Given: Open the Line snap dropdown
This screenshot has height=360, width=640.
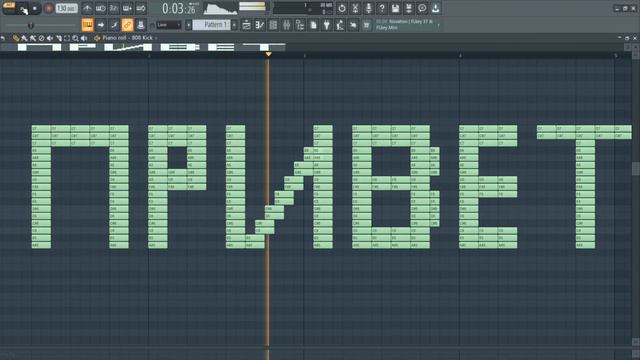Looking at the screenshot, I should coord(169,25).
